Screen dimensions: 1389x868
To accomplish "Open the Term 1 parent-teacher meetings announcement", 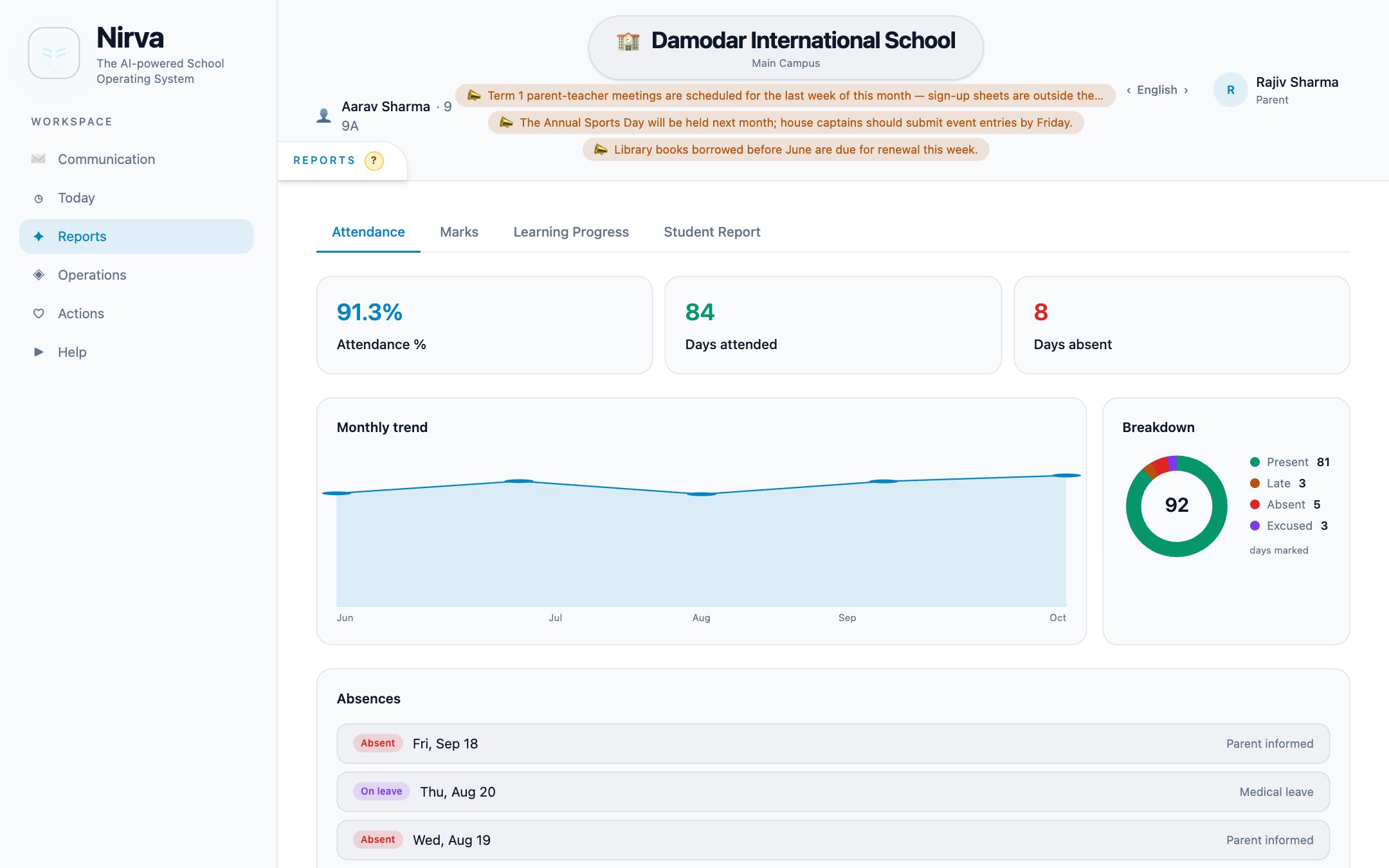I will pos(785,95).
